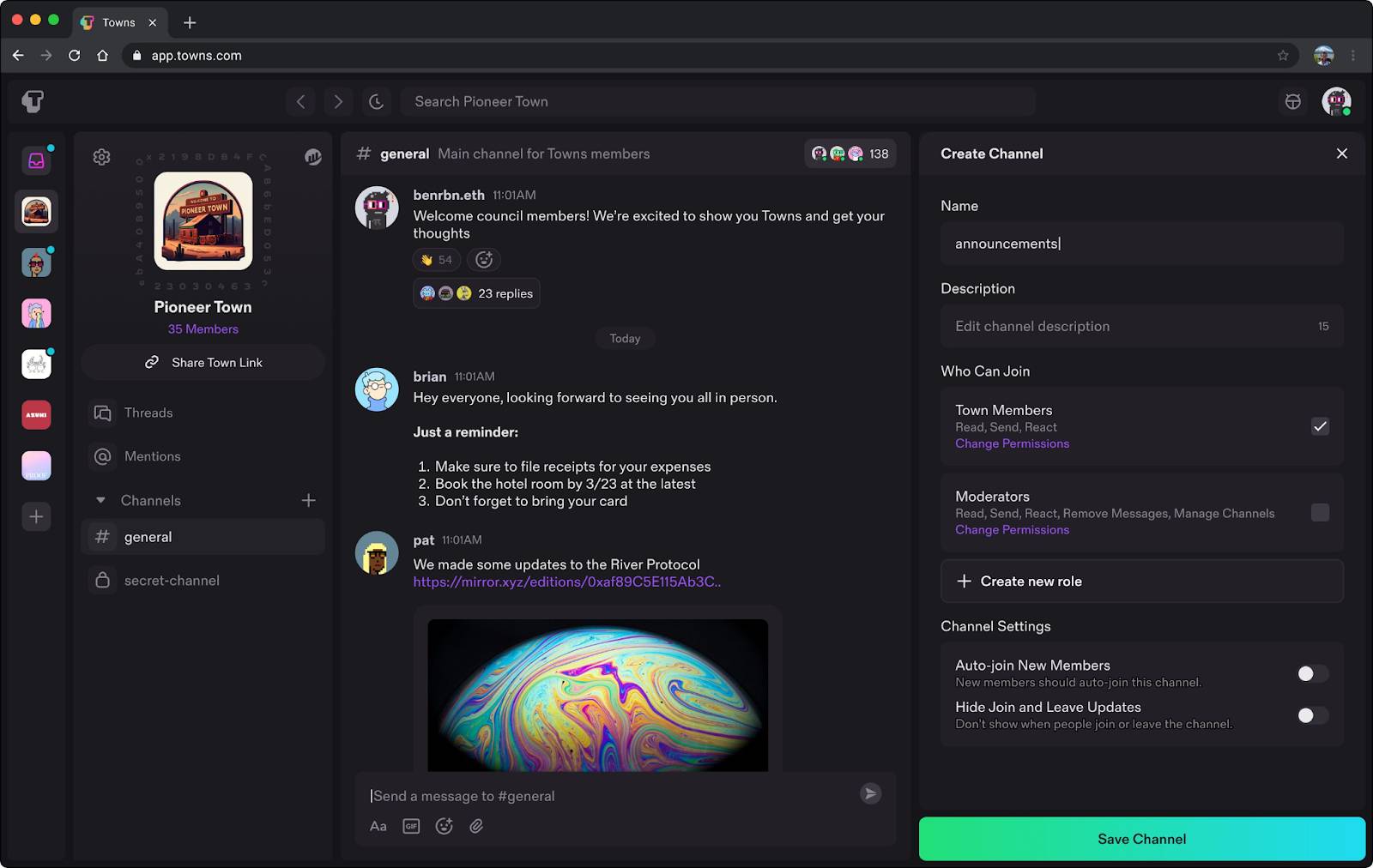Click the Save Channel button

(x=1141, y=839)
